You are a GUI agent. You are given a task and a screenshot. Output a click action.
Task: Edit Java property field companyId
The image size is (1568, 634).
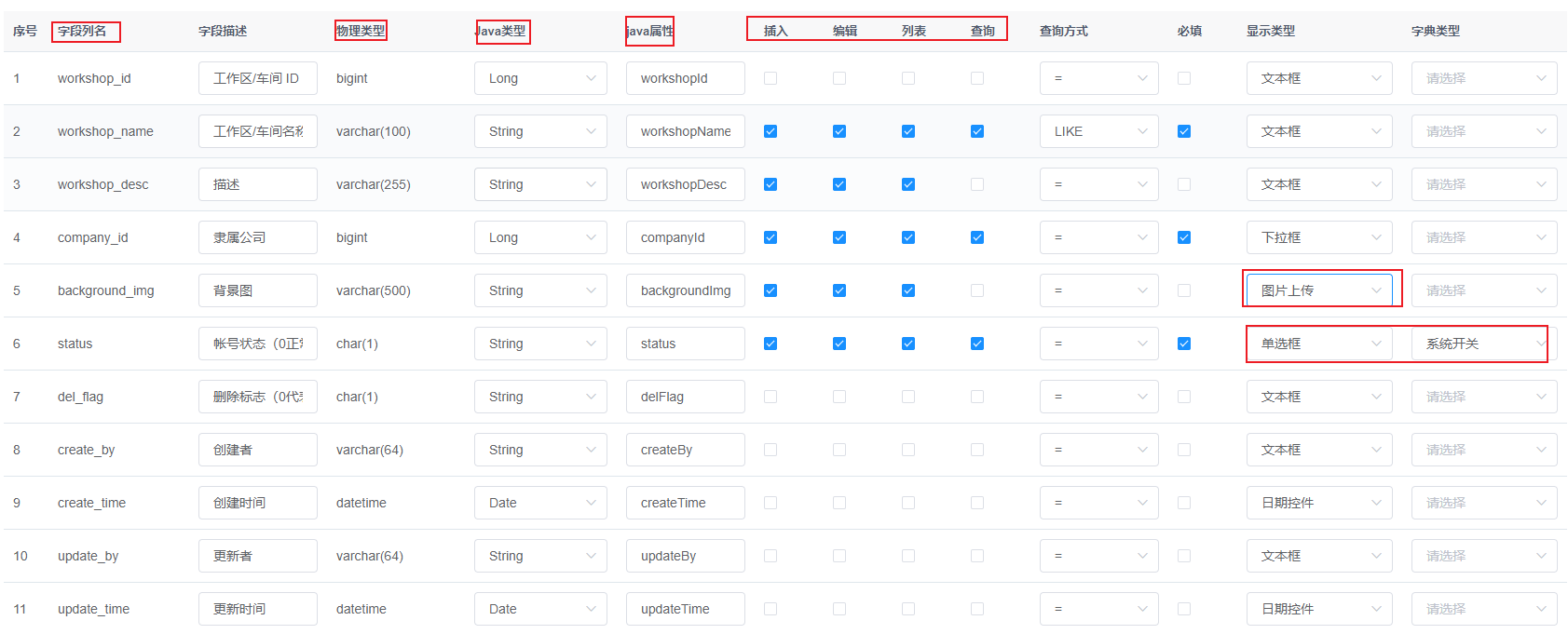click(x=686, y=237)
